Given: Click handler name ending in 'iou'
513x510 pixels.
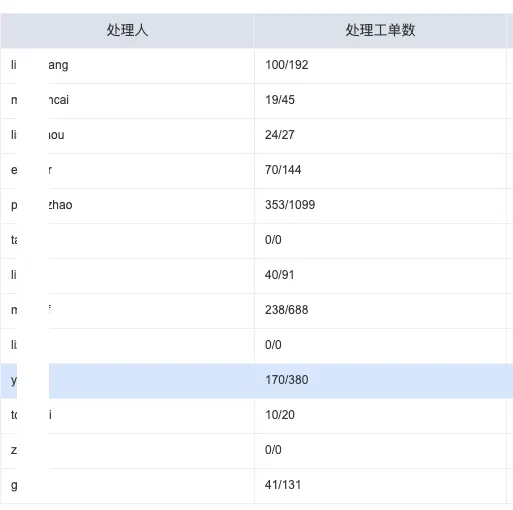Looking at the screenshot, I should (x=38, y=135).
